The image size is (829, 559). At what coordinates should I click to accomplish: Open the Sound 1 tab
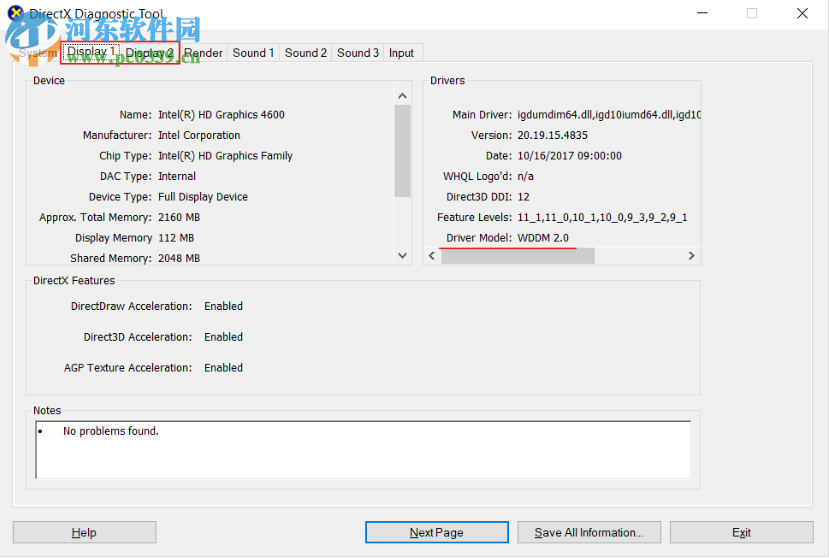(253, 53)
